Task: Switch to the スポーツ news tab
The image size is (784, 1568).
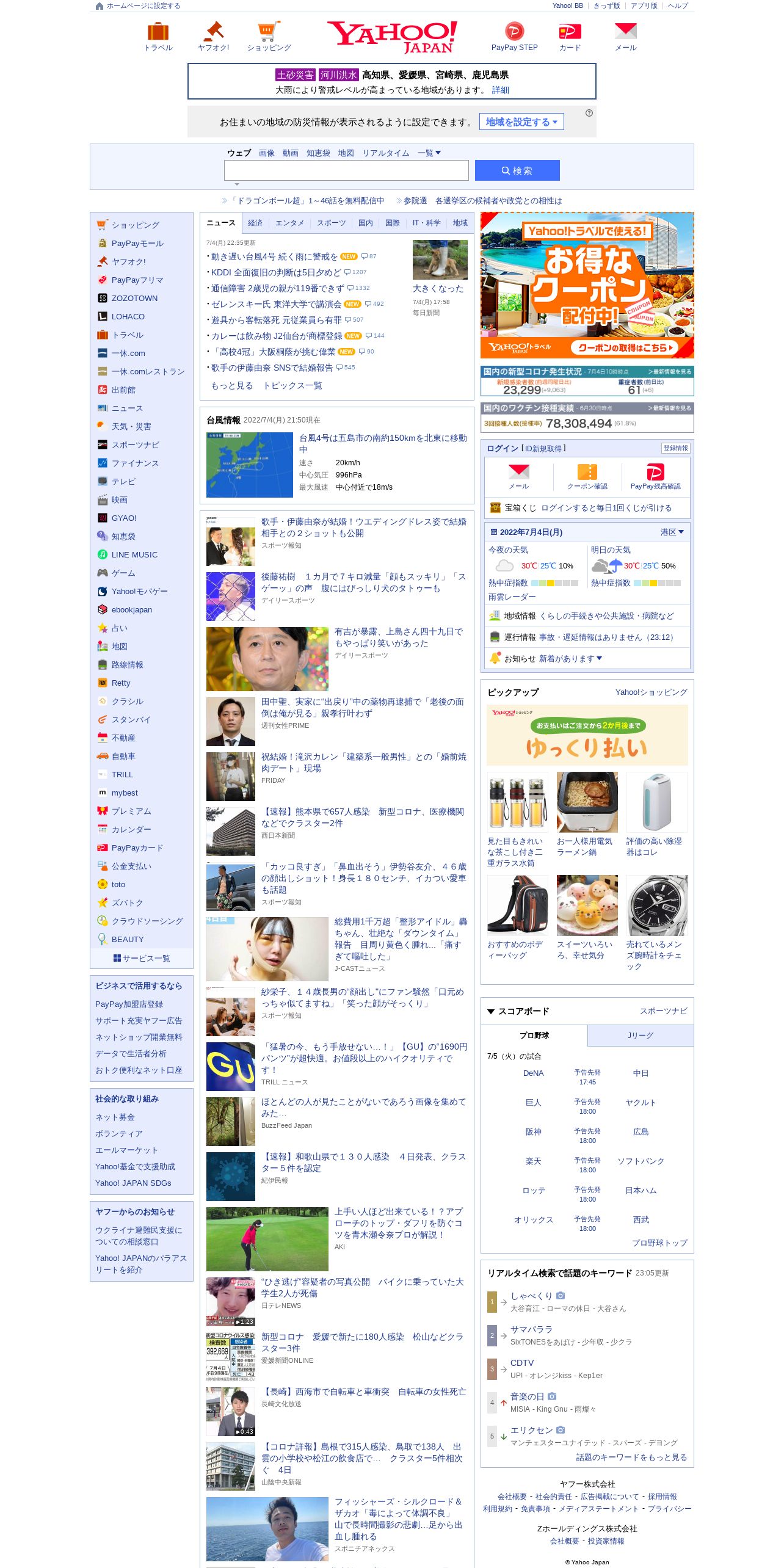Action: point(331,223)
